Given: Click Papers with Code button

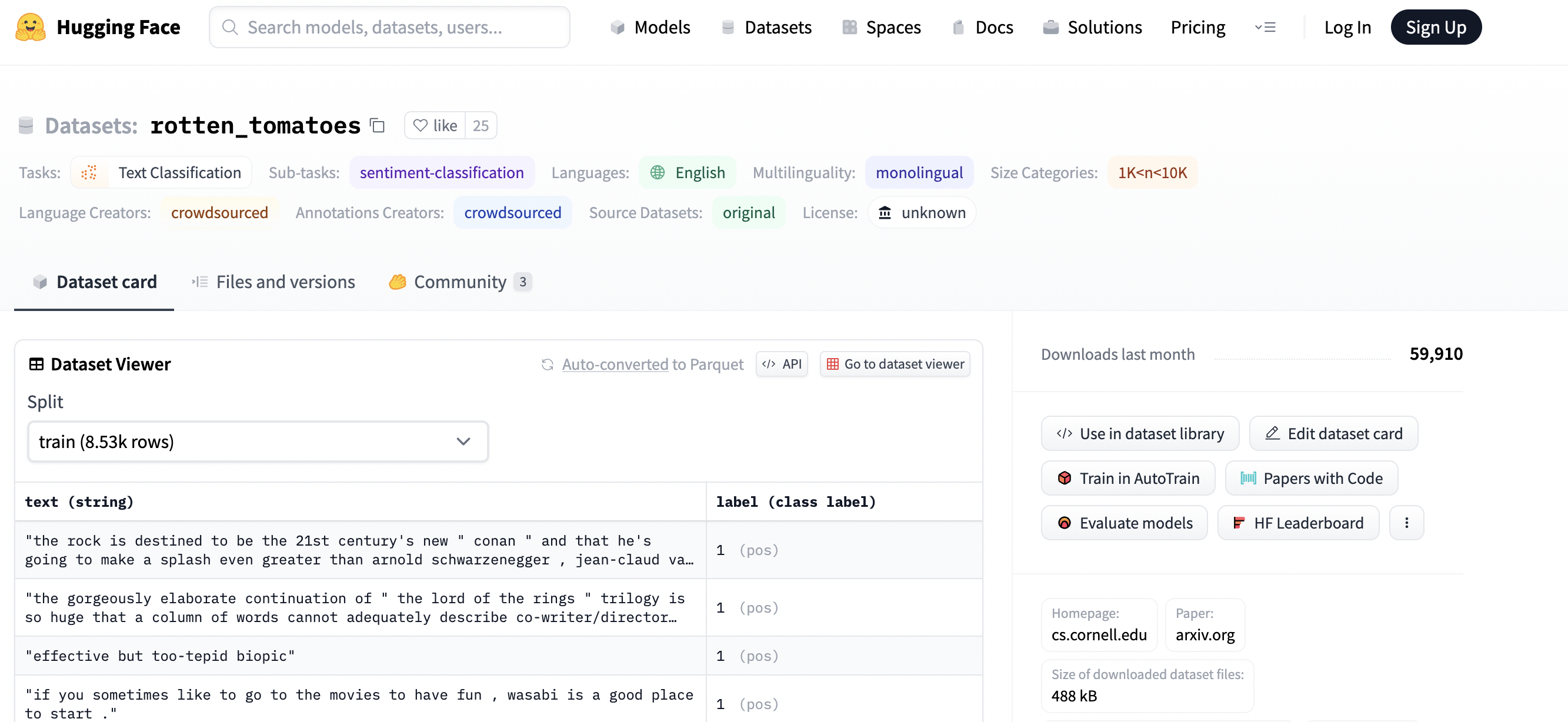Looking at the screenshot, I should click(1311, 479).
